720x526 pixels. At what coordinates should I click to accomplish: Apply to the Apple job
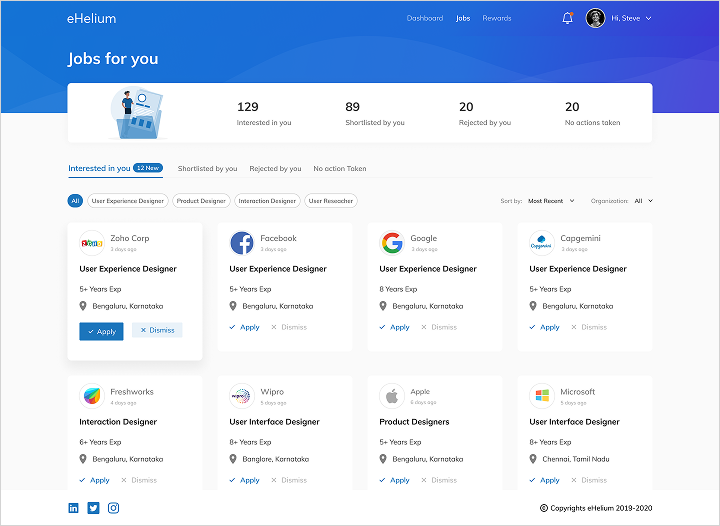coord(394,480)
